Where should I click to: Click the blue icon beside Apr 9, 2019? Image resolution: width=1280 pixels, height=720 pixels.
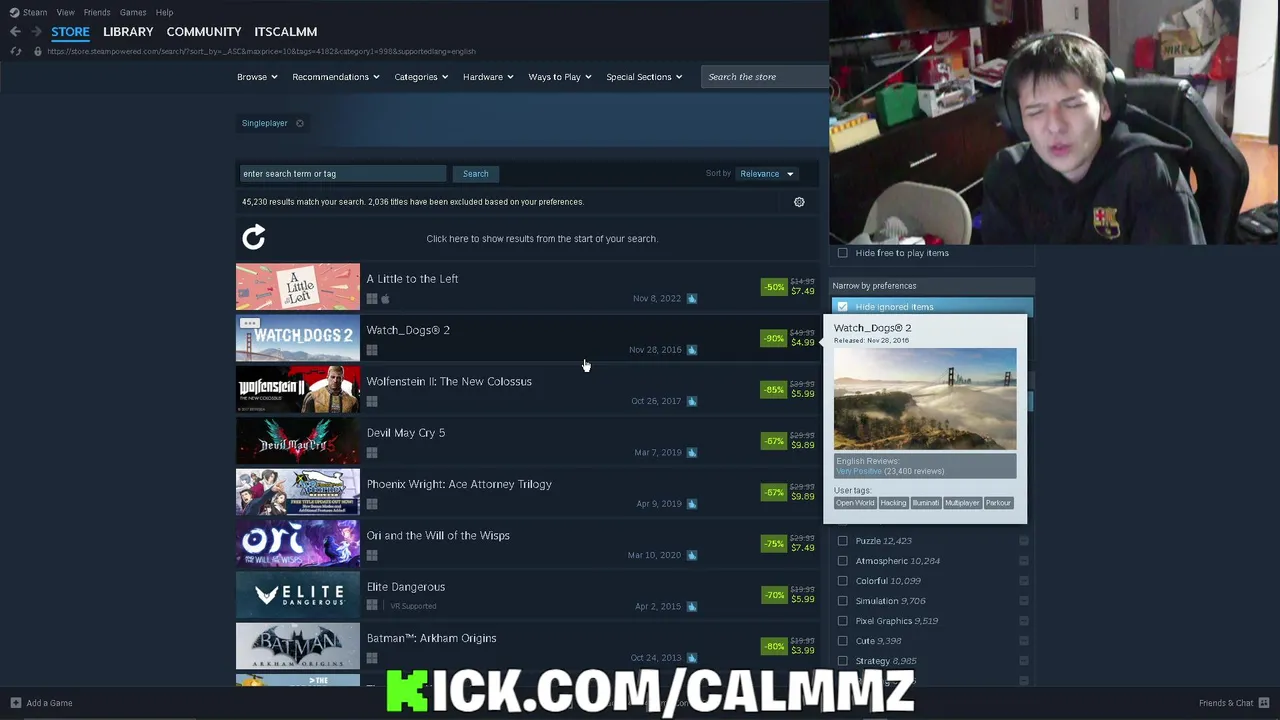[x=692, y=504]
